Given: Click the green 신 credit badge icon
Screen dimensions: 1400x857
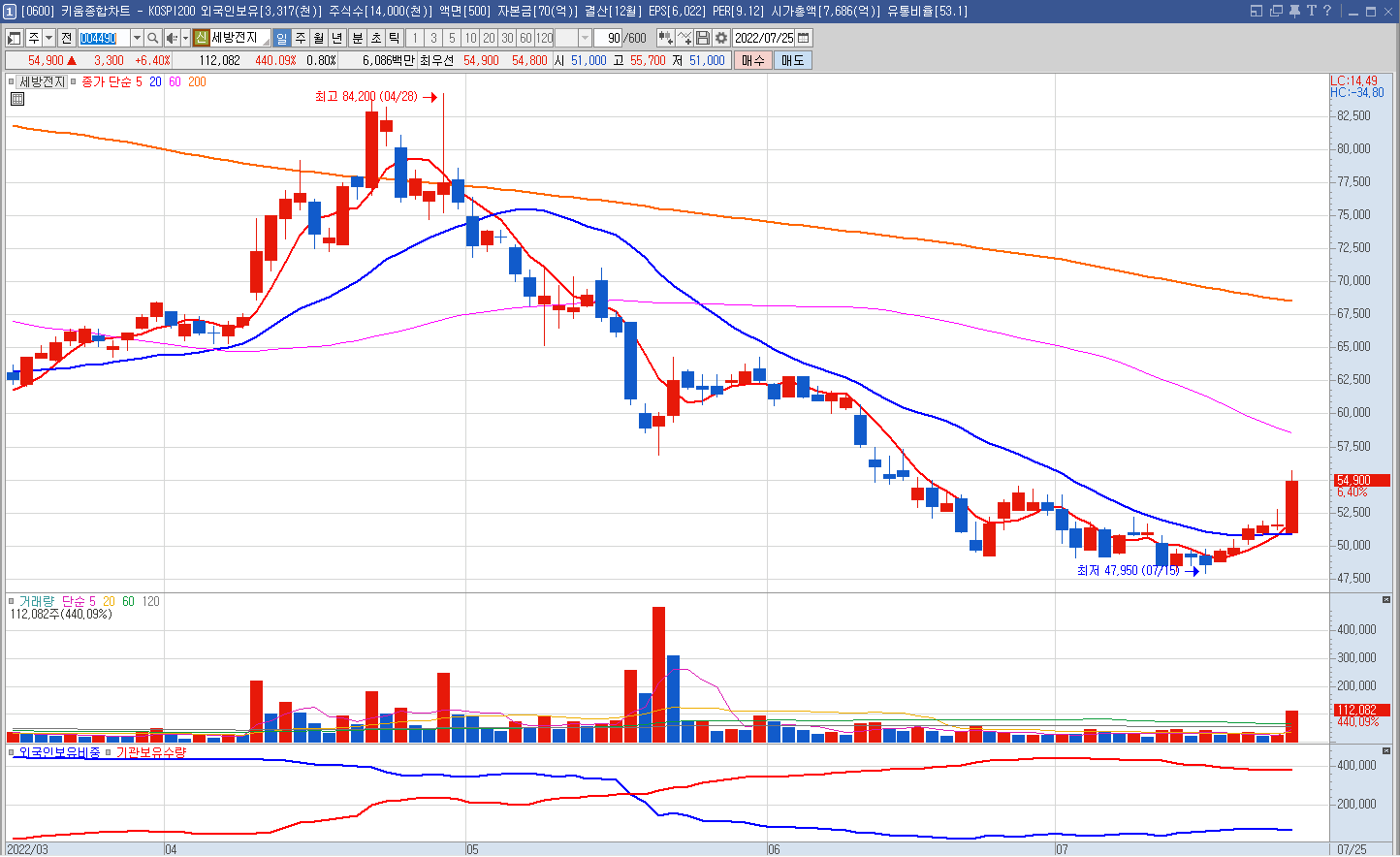Looking at the screenshot, I should [202, 38].
